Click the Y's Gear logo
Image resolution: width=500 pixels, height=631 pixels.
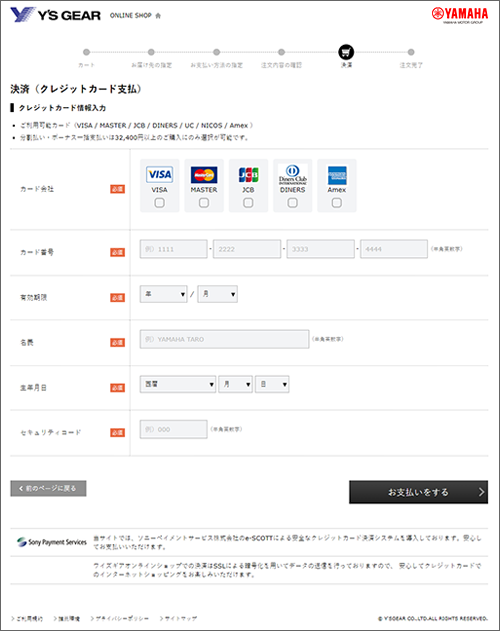[x=55, y=15]
